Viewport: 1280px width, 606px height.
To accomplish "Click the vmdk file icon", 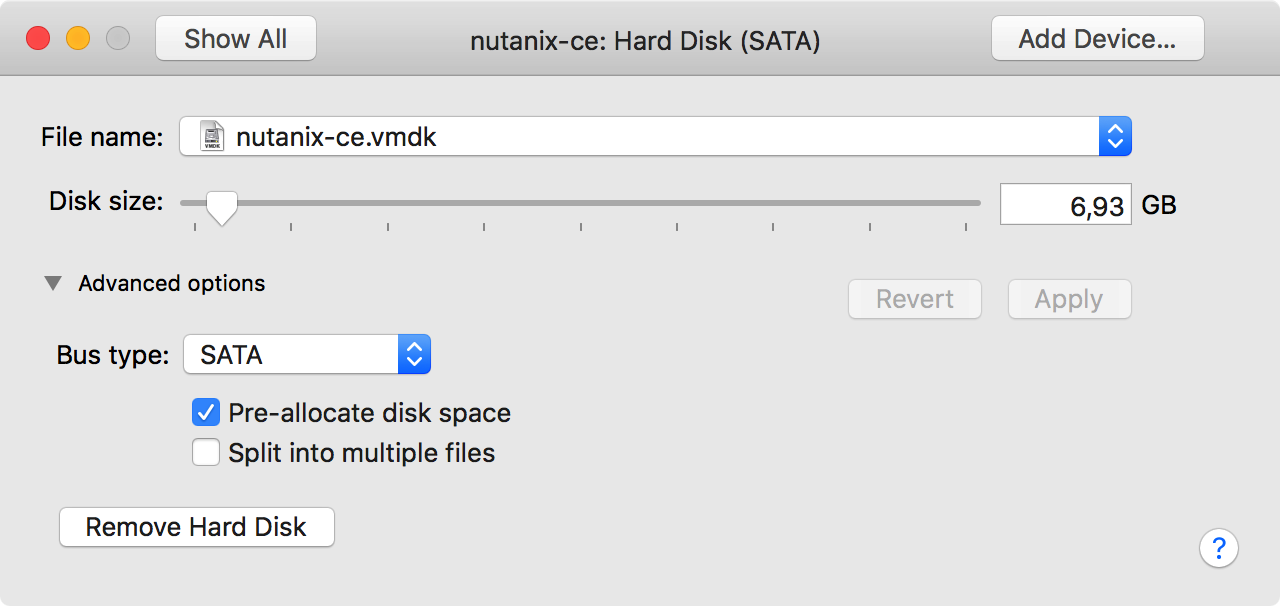I will (x=211, y=136).
